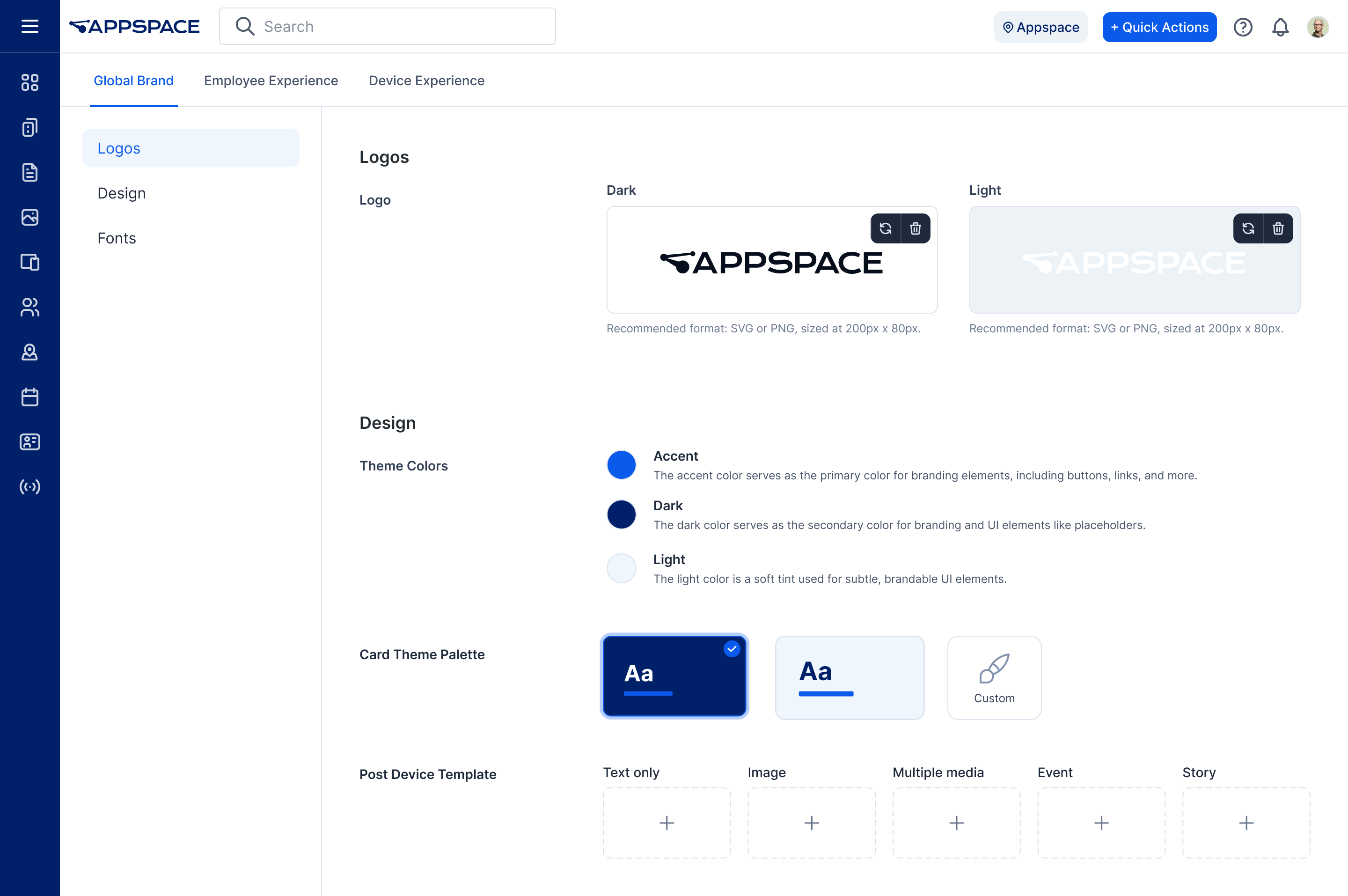Open the hamburger navigation menu
1348x896 pixels.
point(29,26)
